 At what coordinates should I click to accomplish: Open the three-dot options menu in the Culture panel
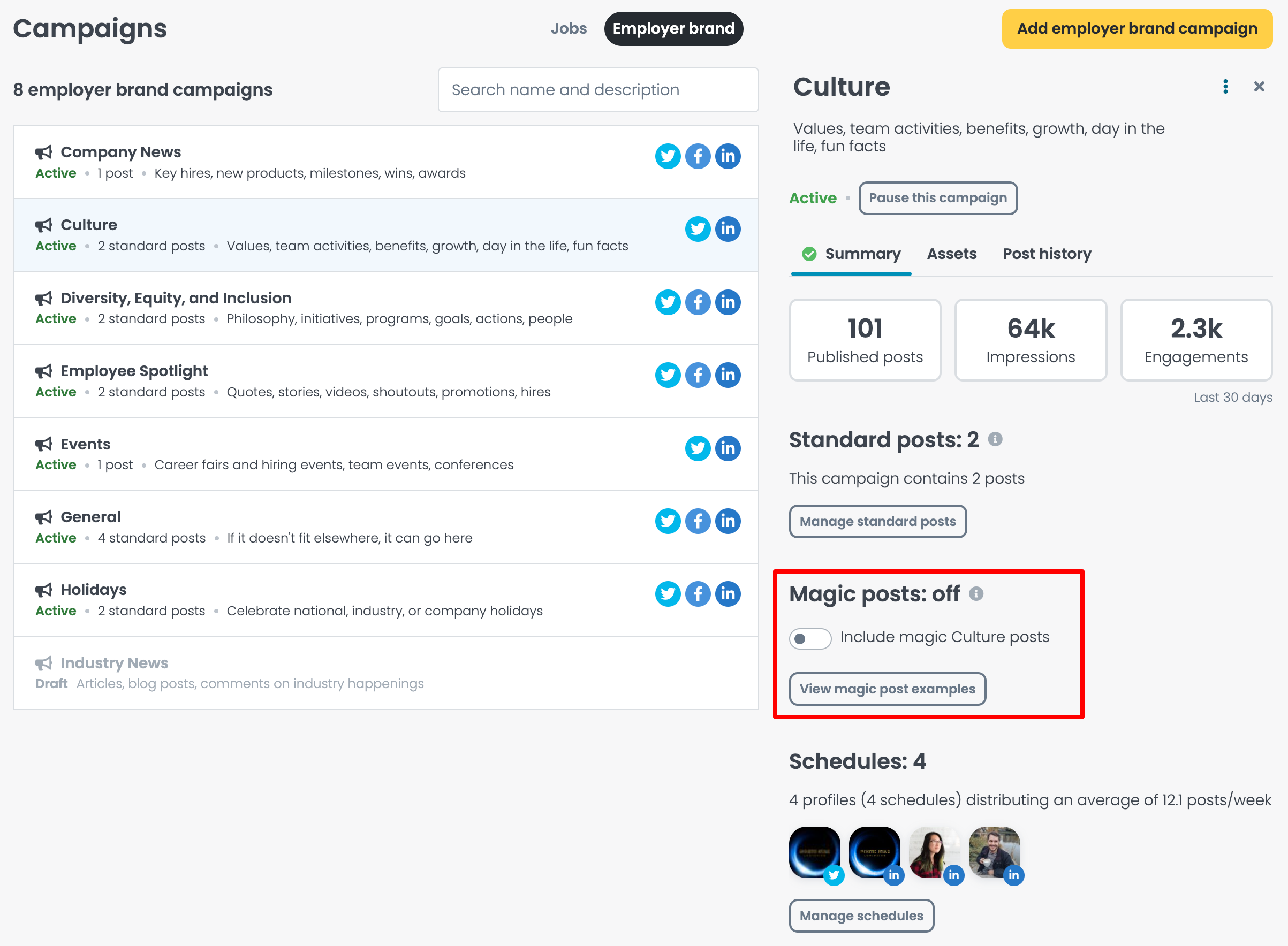tap(1225, 87)
